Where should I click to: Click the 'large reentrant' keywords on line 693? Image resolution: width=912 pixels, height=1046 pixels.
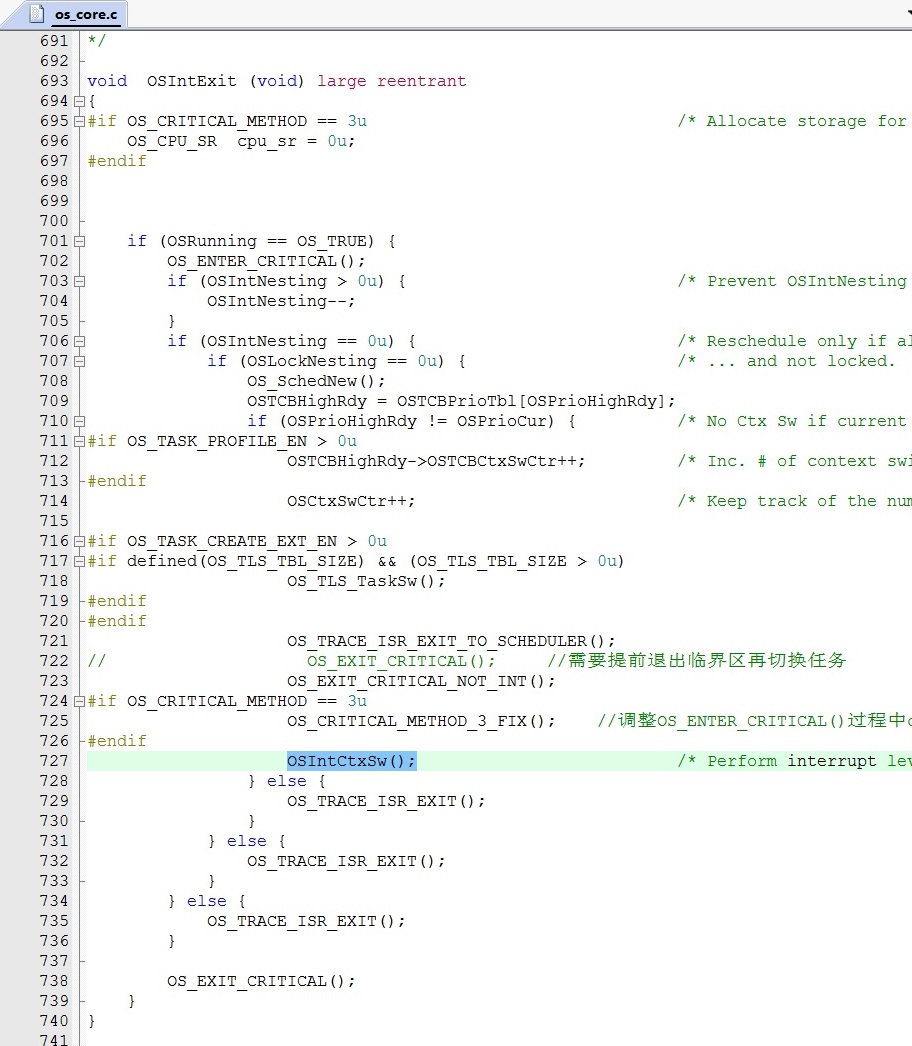click(x=392, y=81)
